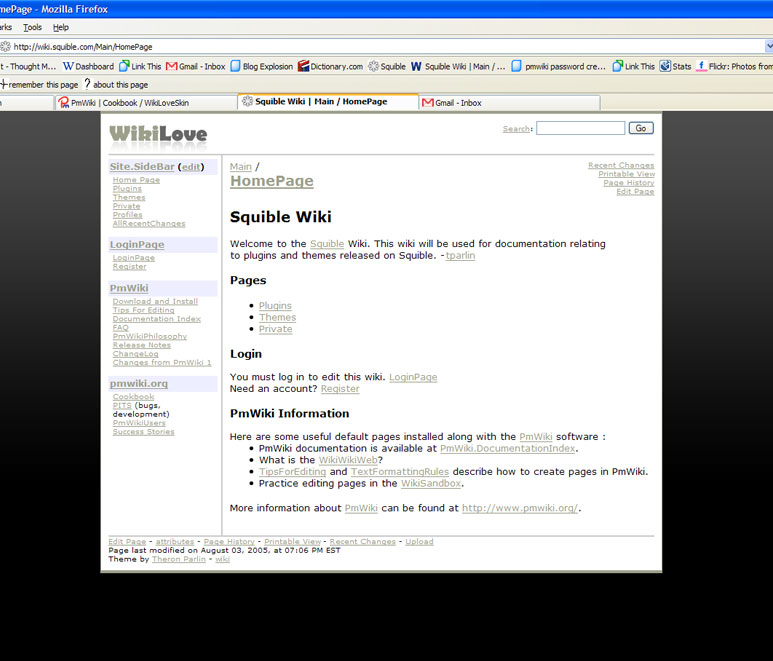Focus the wiki Search input field
Screen dimensions: 773x661
pyautogui.click(x=581, y=128)
